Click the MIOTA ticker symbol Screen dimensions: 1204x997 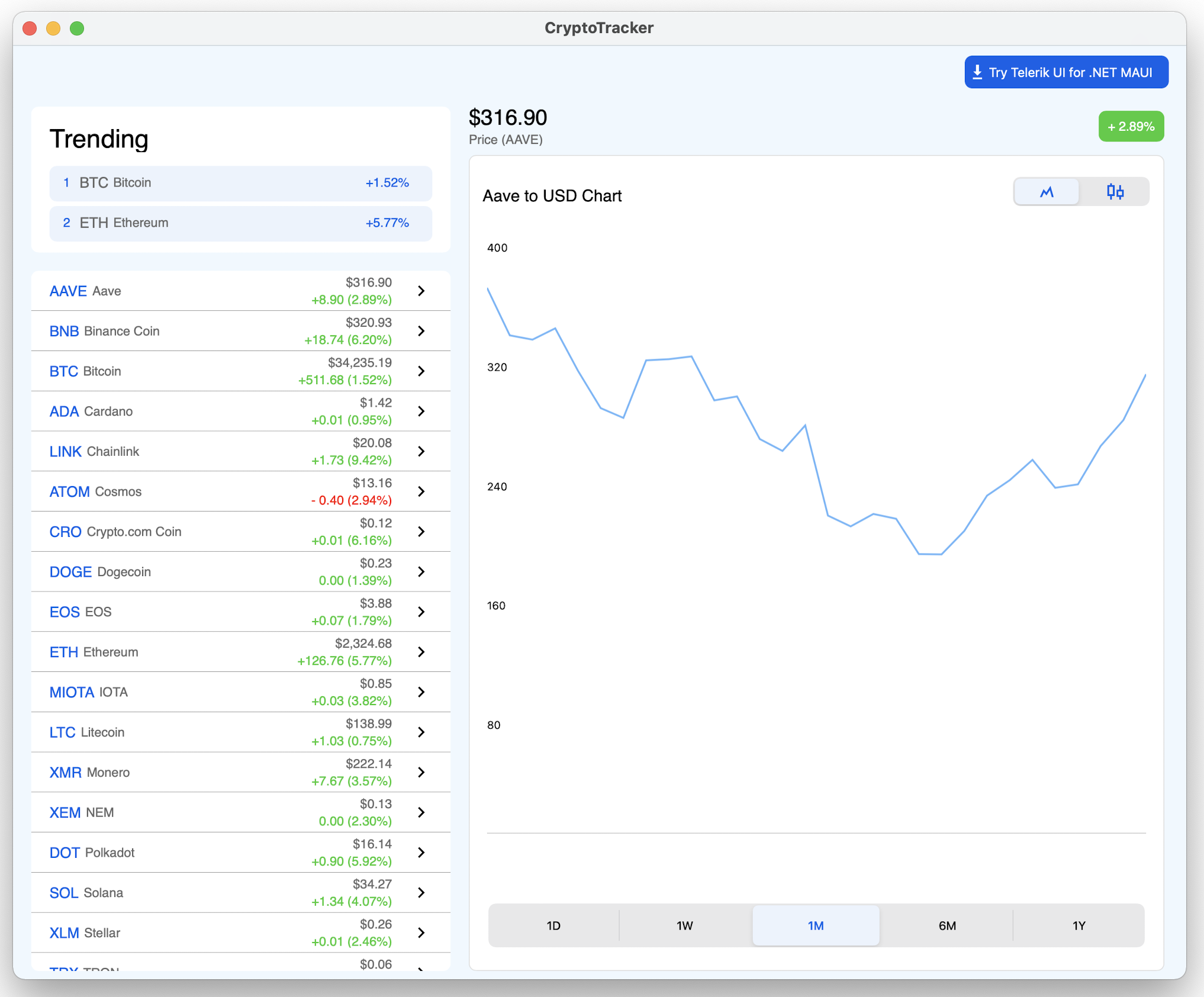(x=72, y=692)
